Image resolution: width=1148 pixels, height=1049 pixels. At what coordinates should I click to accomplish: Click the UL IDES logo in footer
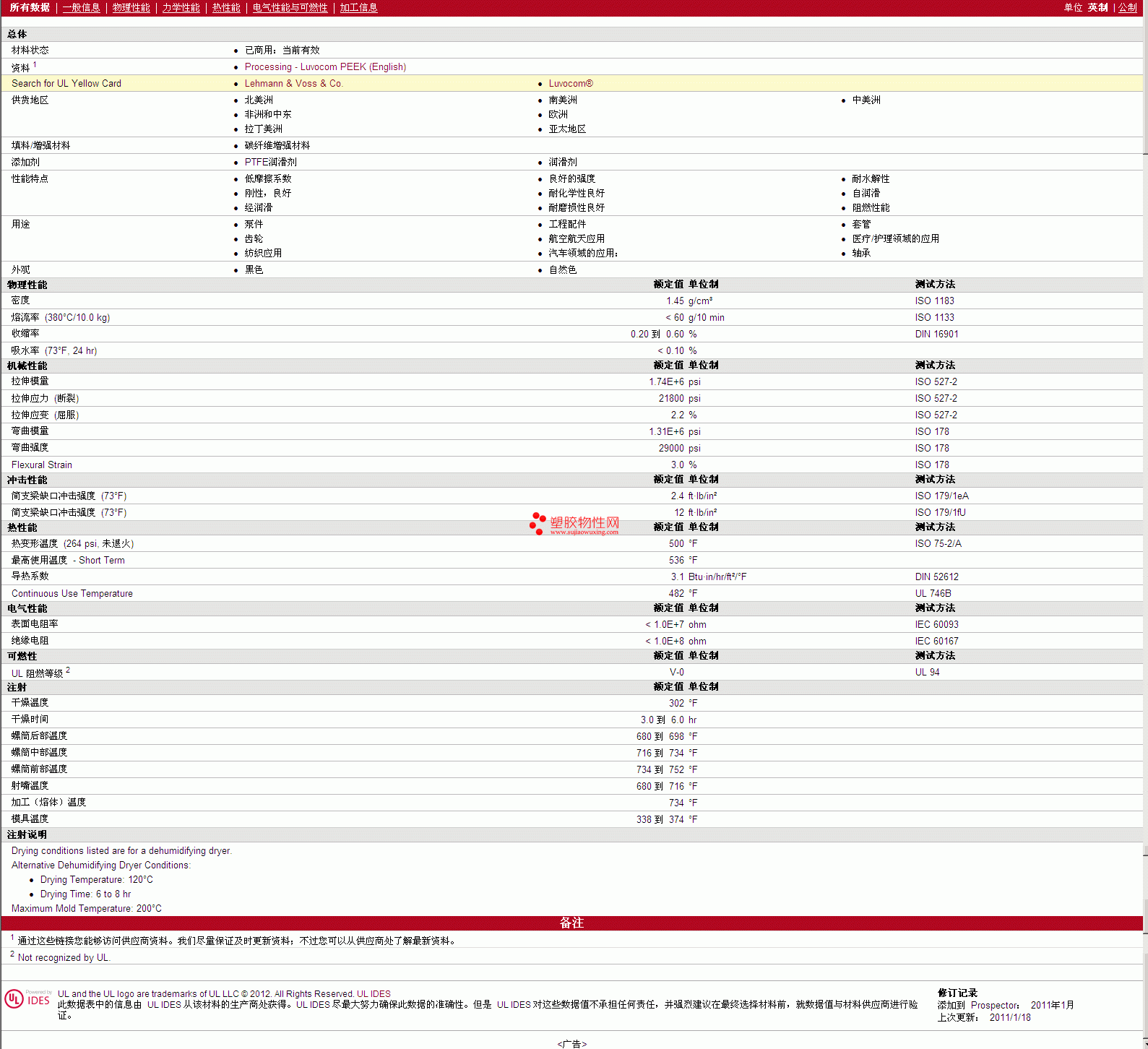27,999
